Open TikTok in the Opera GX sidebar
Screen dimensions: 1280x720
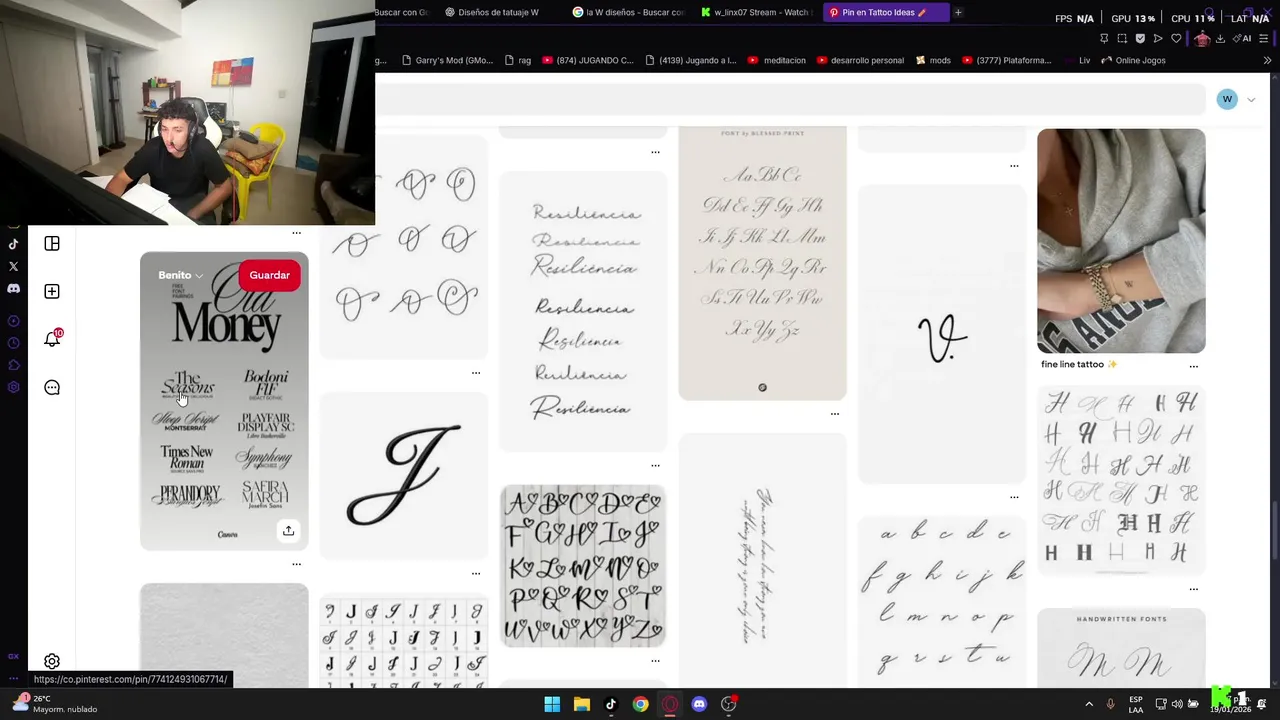pyautogui.click(x=13, y=244)
